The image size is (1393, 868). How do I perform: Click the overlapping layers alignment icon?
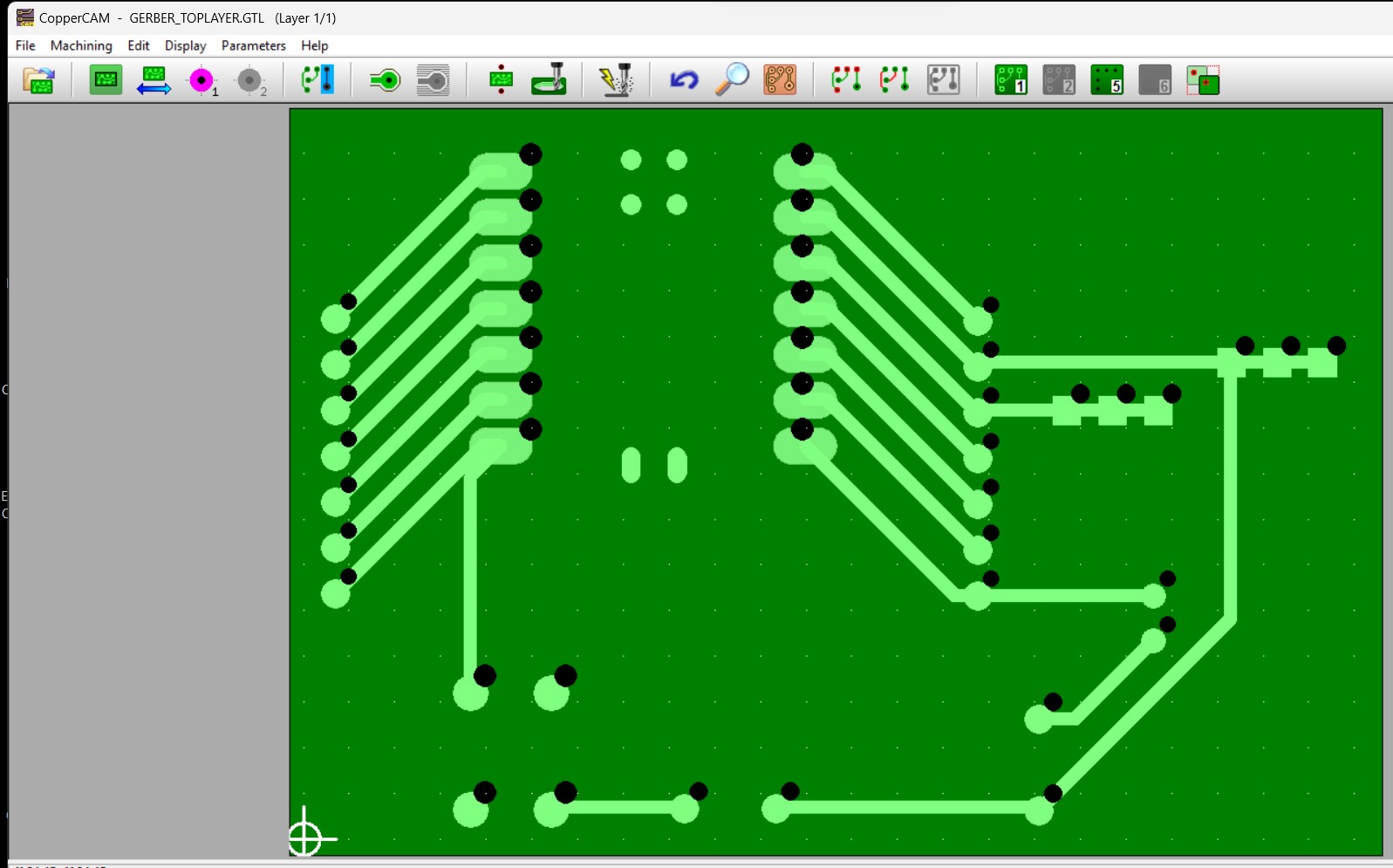(1203, 80)
